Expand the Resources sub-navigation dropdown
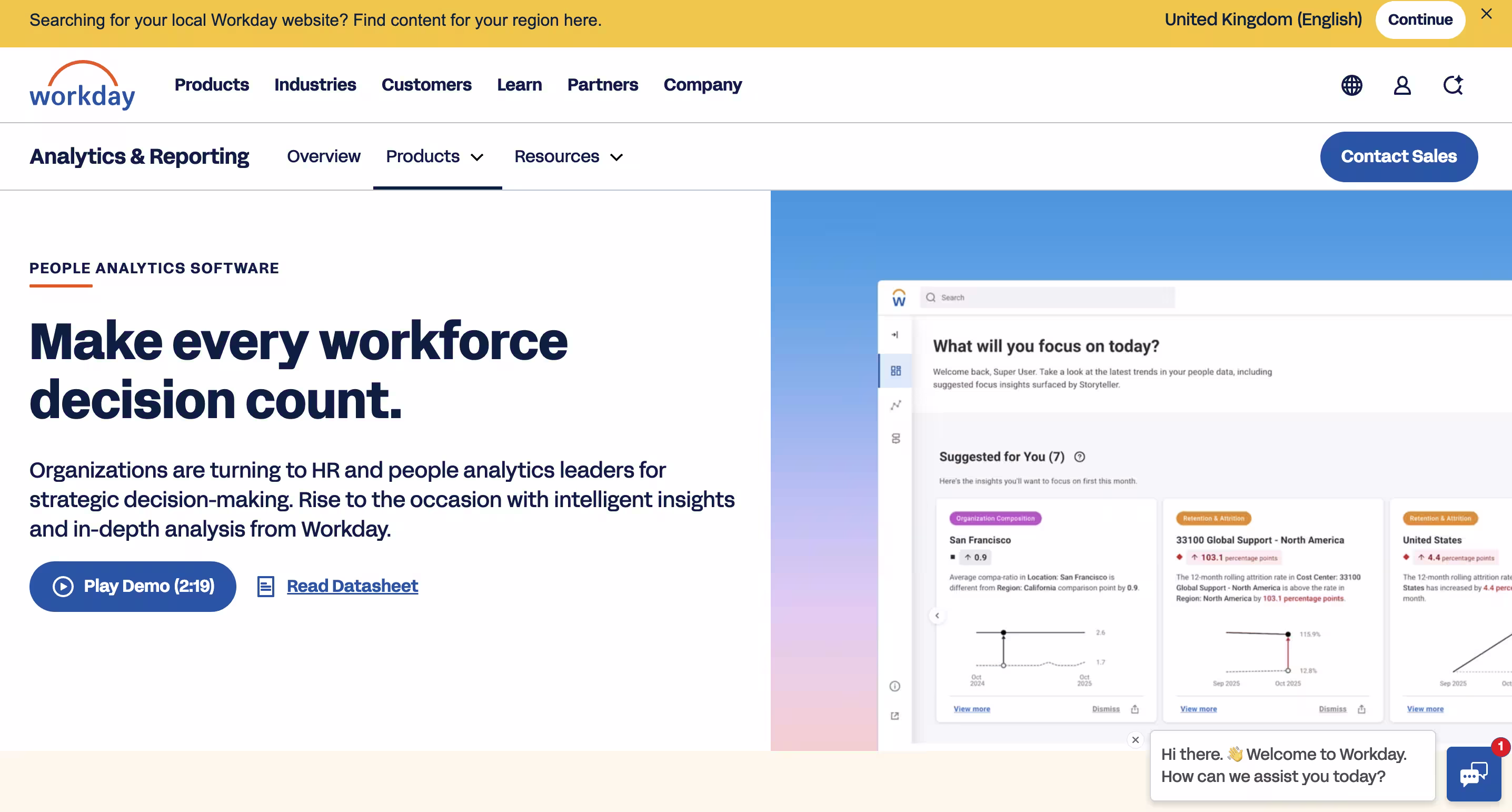 pos(569,157)
